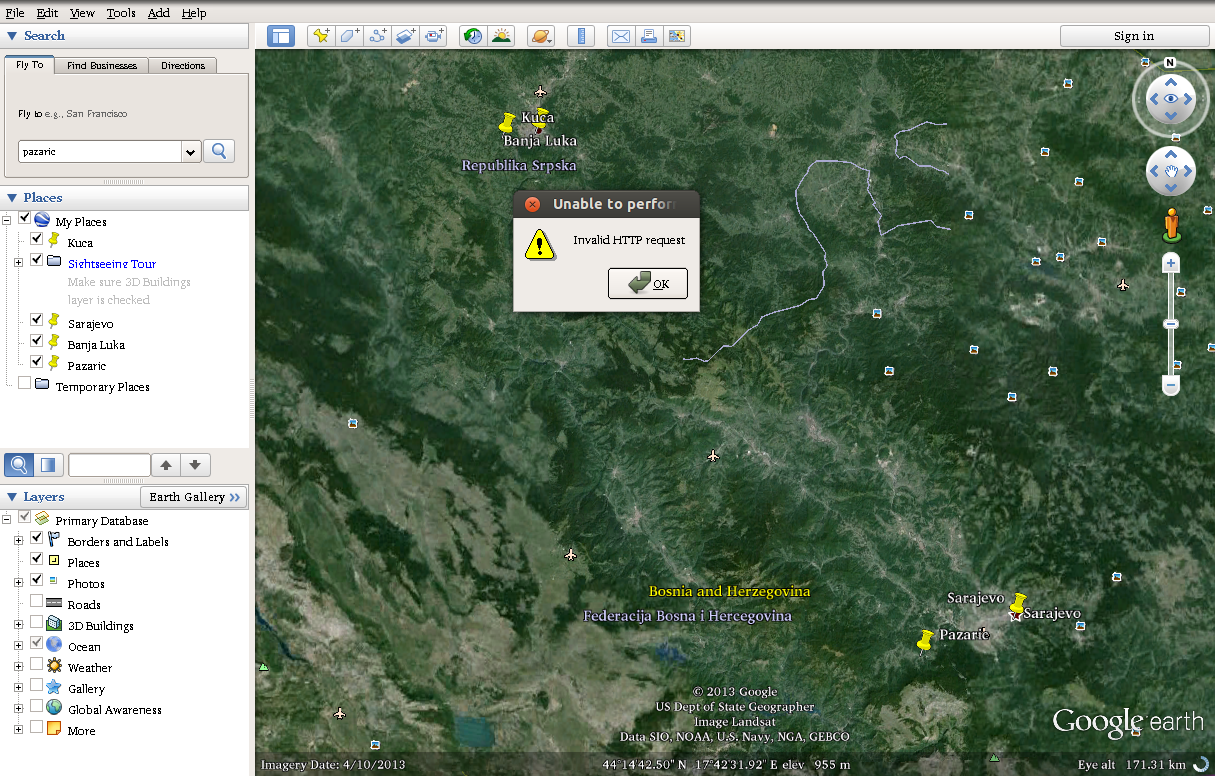Click the search magnifier button
The height and width of the screenshot is (776, 1215).
coord(219,151)
